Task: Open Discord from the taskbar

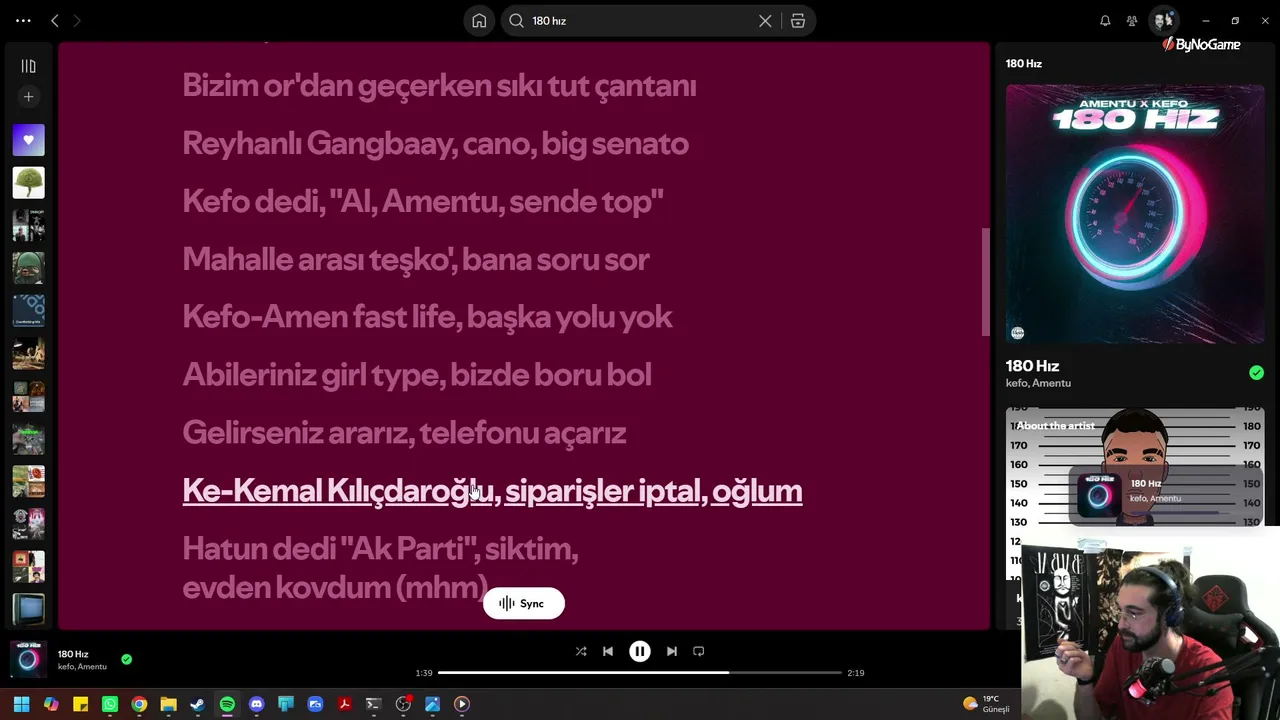Action: 256,704
